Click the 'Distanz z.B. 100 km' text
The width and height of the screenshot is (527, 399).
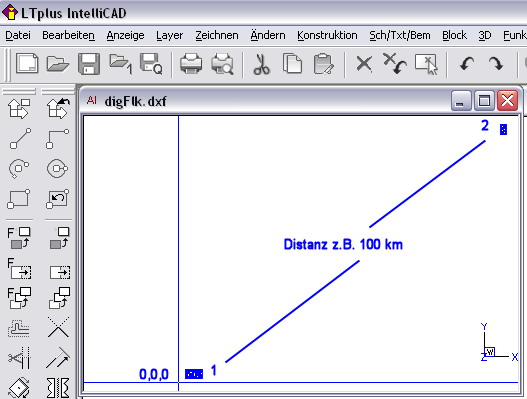[x=343, y=244]
